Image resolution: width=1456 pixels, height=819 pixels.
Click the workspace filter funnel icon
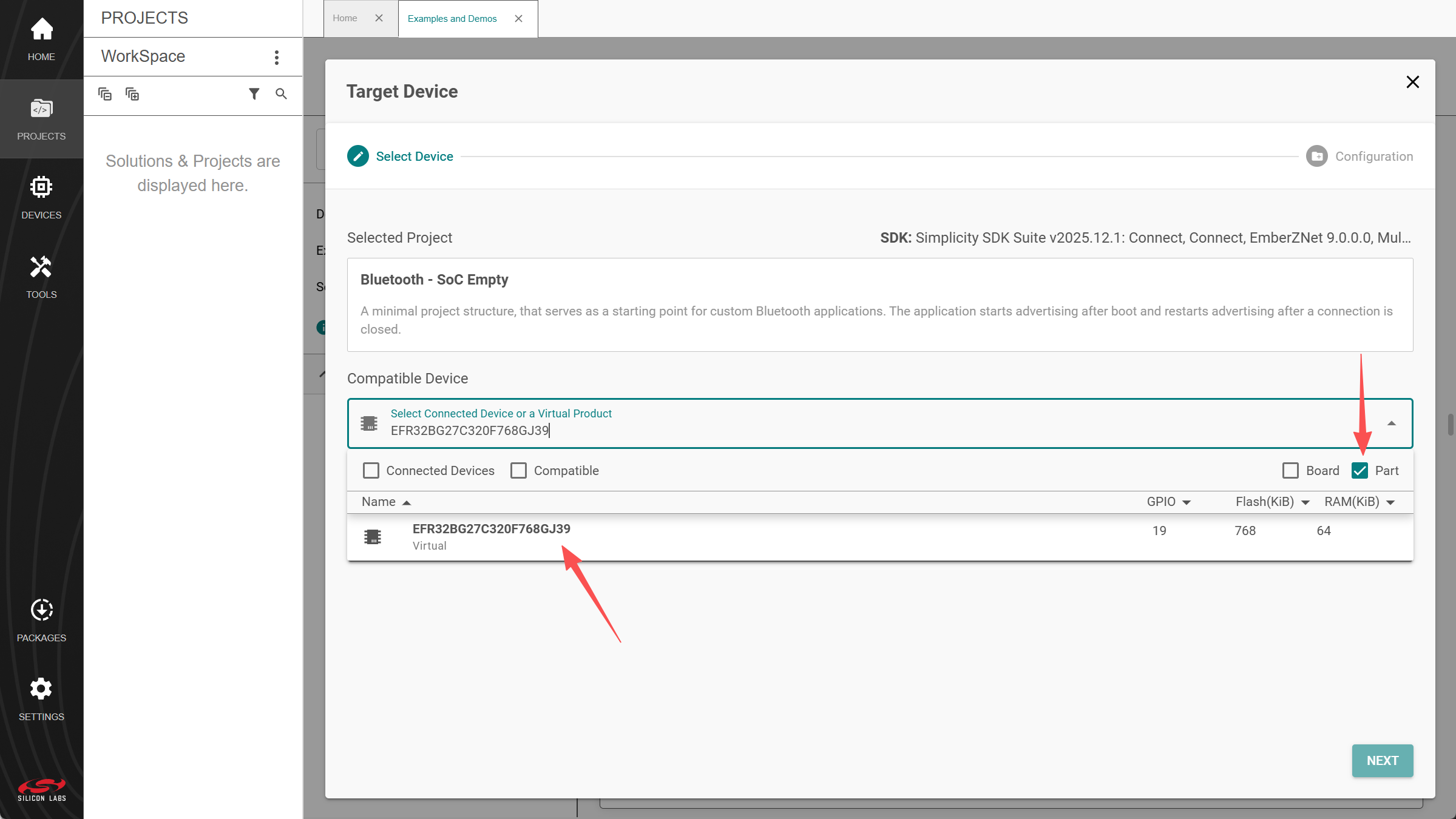pos(254,94)
